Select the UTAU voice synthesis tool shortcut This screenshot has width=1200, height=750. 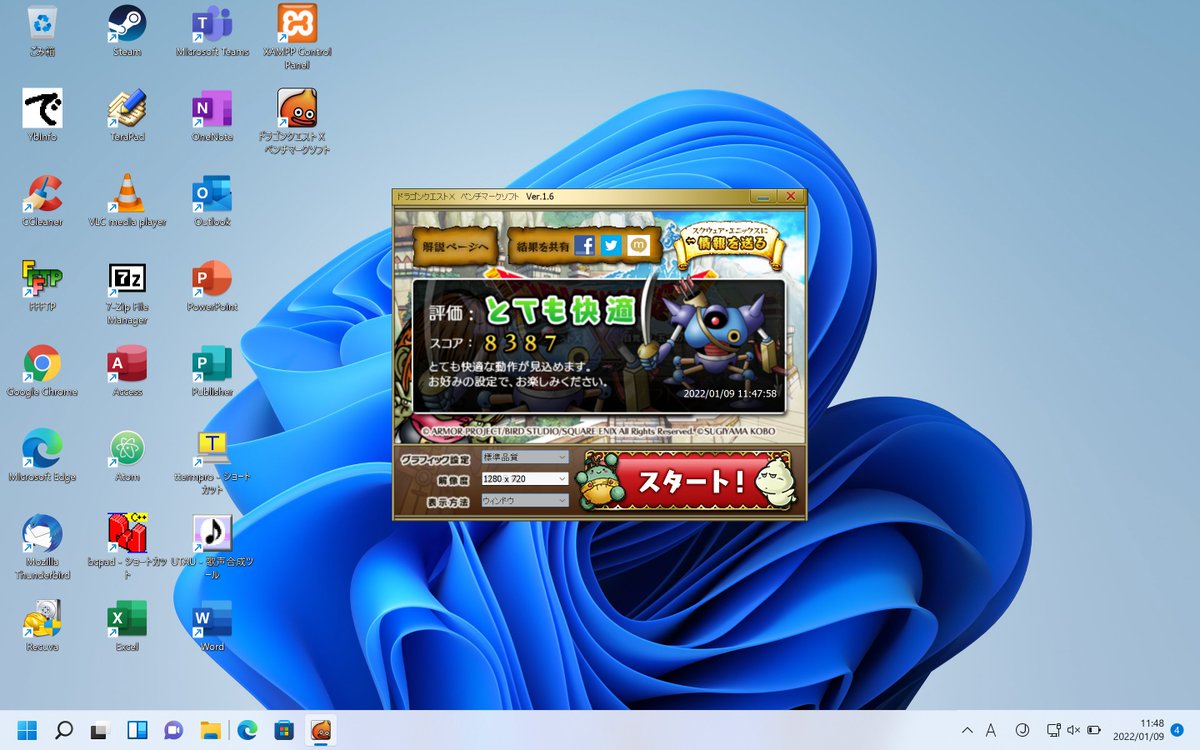[212, 547]
